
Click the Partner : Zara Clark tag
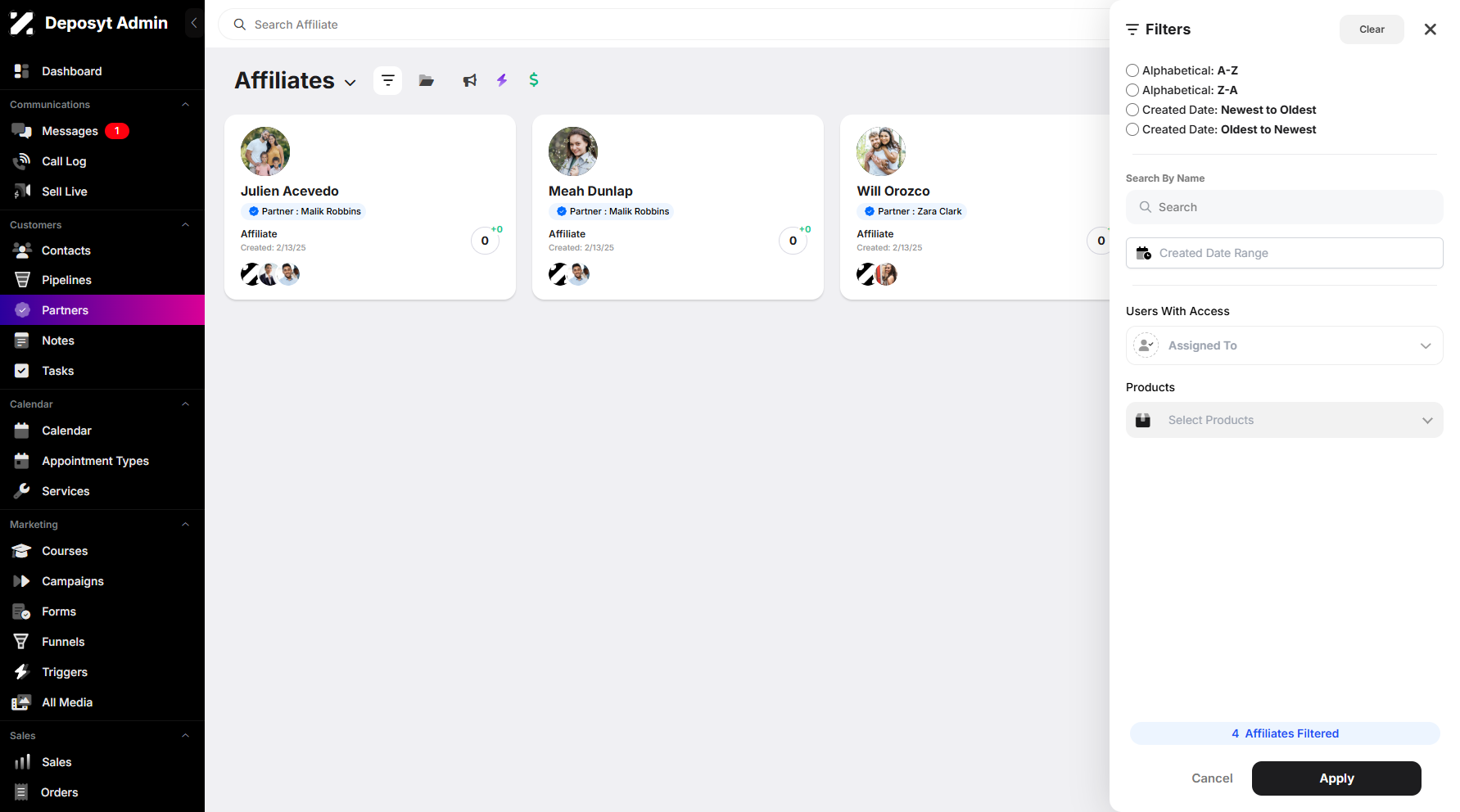tap(911, 211)
